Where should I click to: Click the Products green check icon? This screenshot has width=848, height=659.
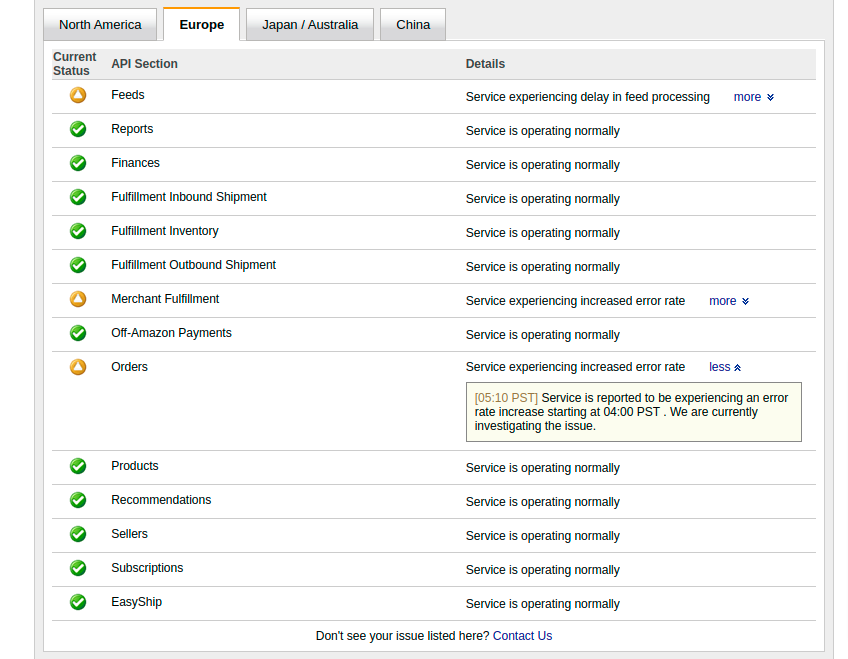coord(78,466)
